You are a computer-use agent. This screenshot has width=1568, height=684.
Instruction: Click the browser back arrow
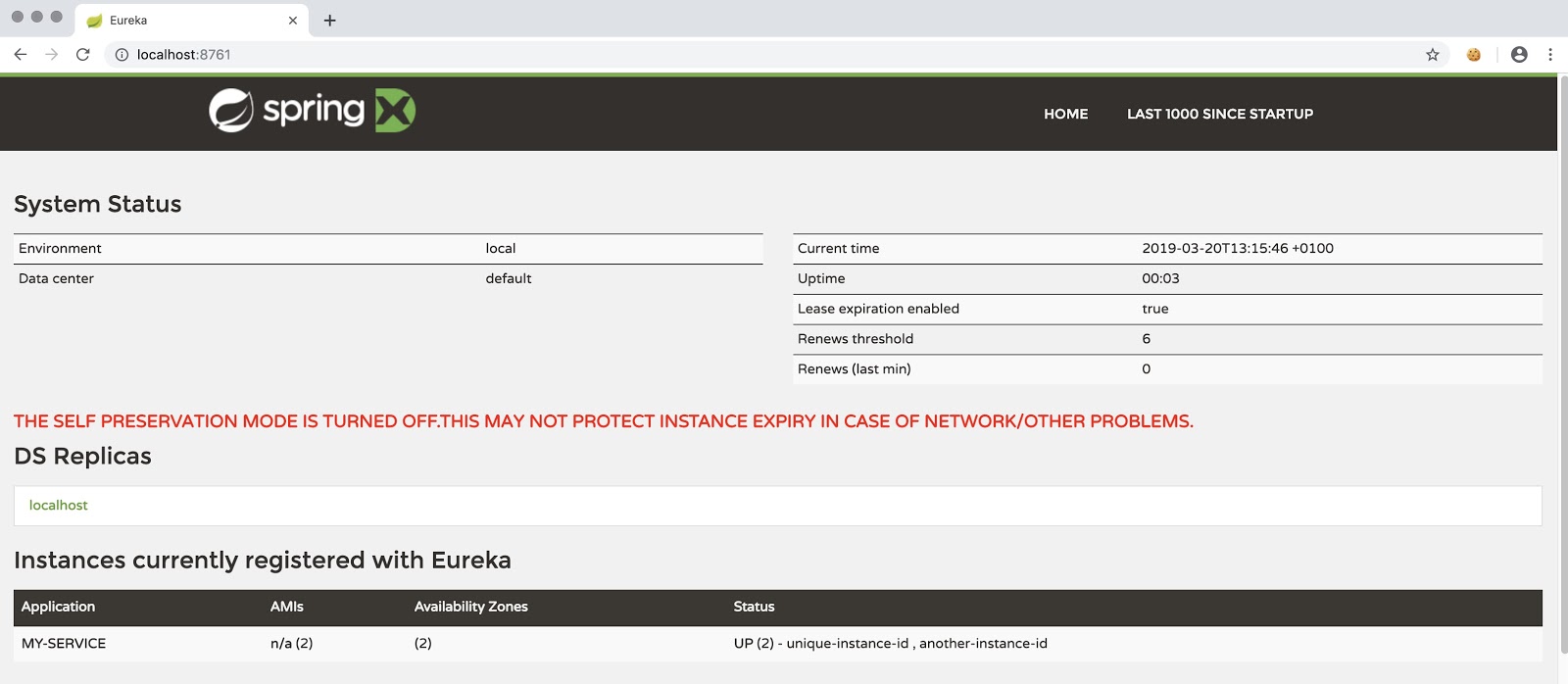tap(21, 55)
